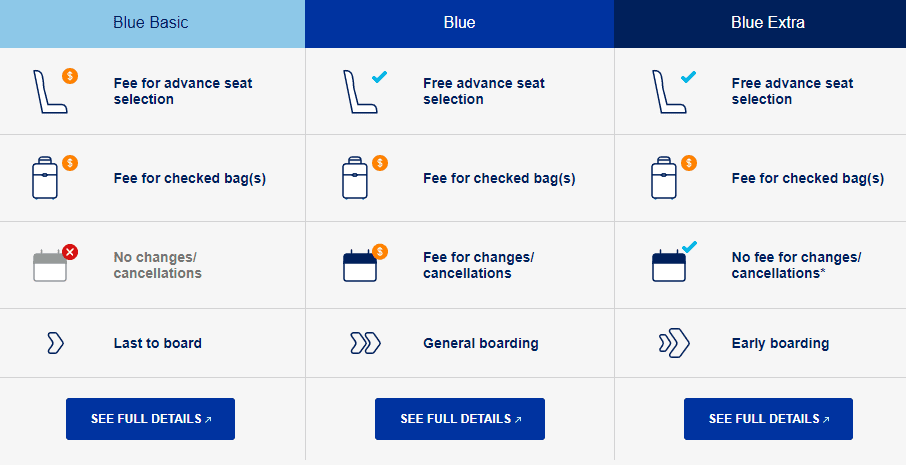Click the Blue fare checked bag suitcase icon
The height and width of the screenshot is (465, 906).
tap(365, 177)
